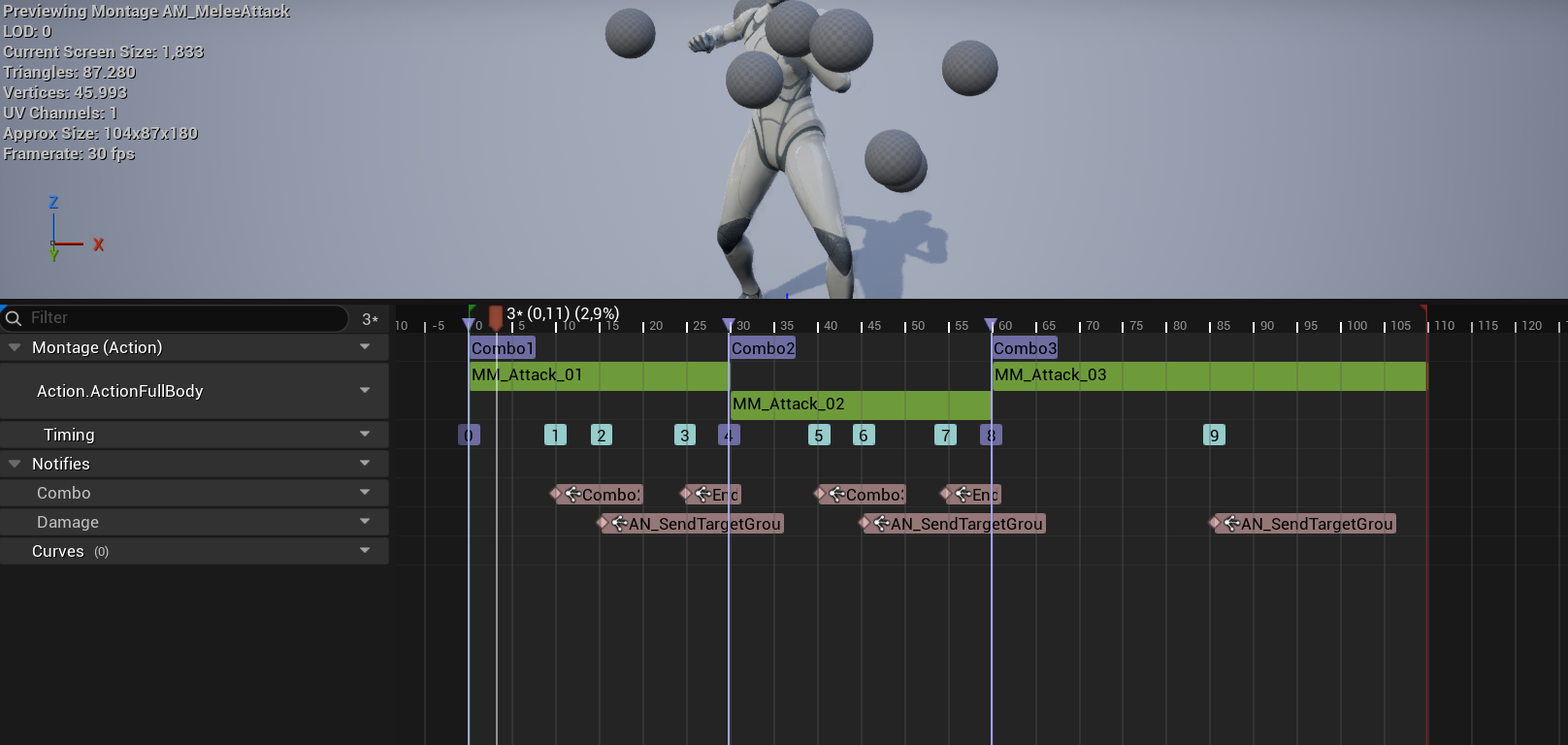The image size is (1568, 745).
Task: Select the first Combo notify diamond handle
Action: pos(556,494)
